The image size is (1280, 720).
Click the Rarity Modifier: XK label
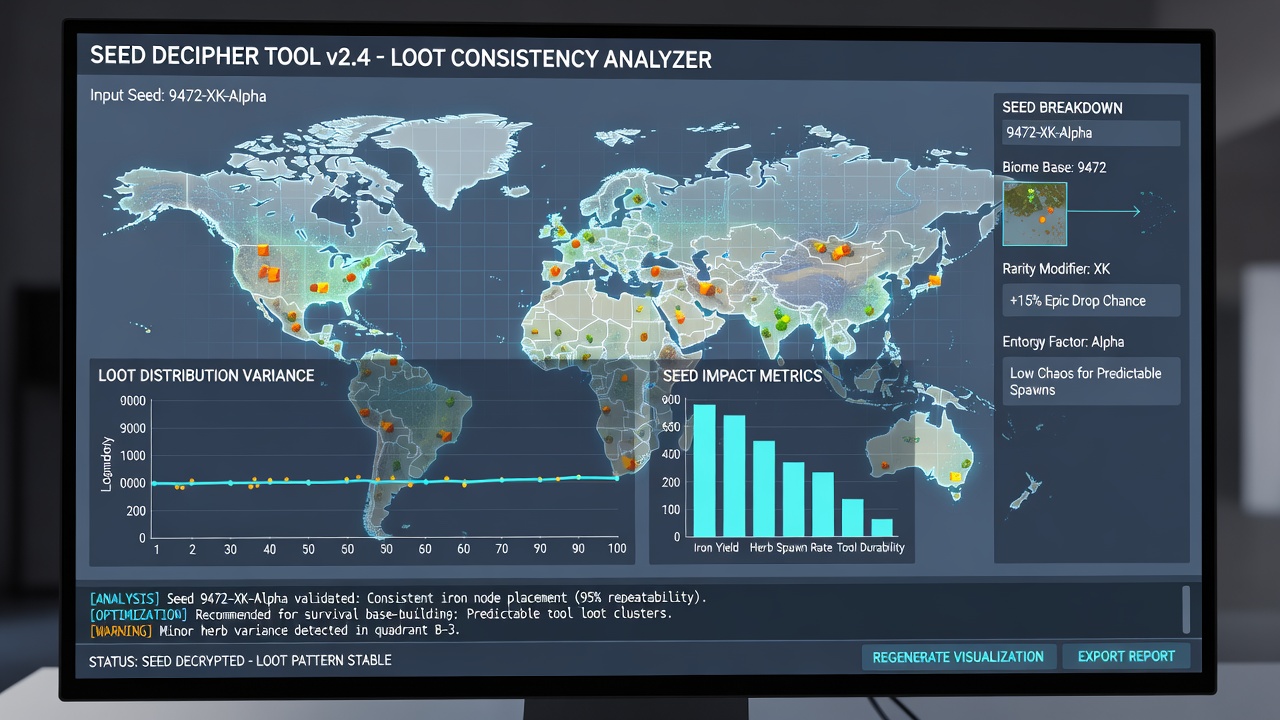1056,269
